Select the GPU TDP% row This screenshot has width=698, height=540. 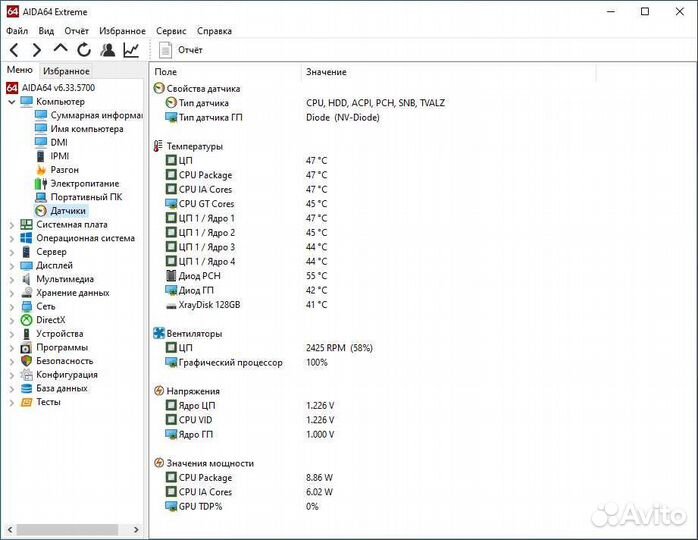[200, 507]
